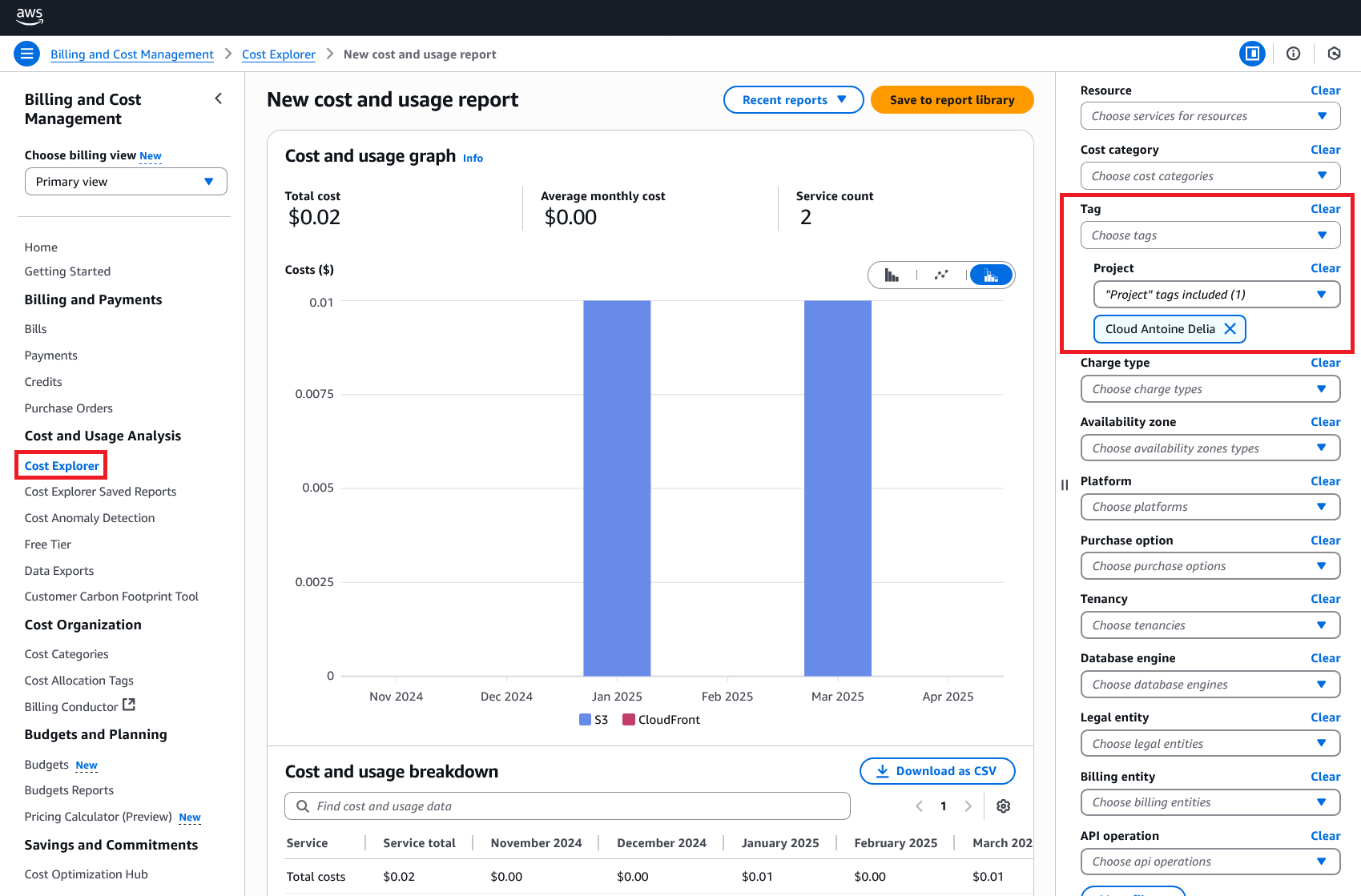Open Cost Anomaly Detection page
This screenshot has width=1361, height=896.
coord(90,518)
